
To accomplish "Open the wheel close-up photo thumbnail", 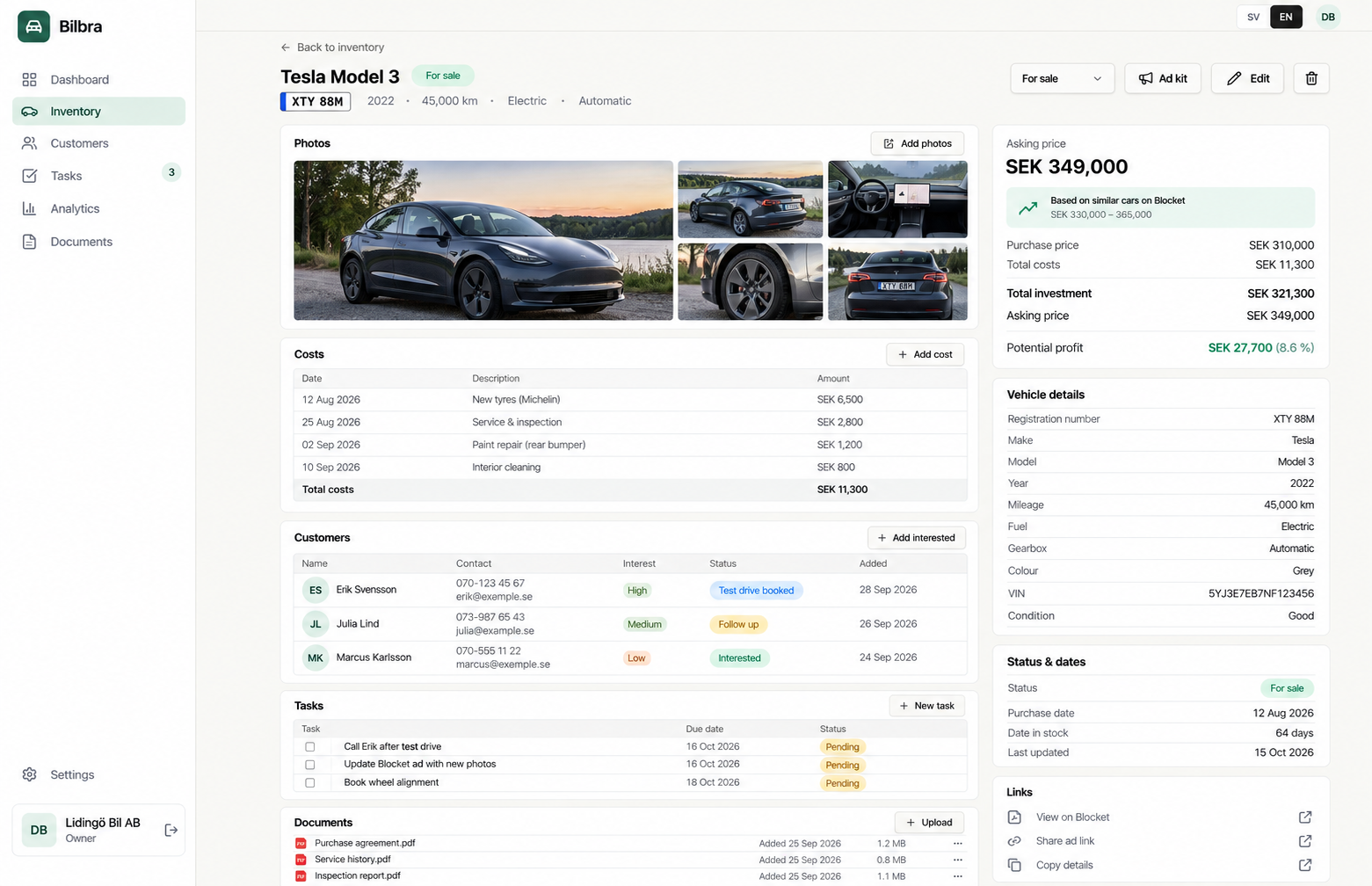I will tap(751, 281).
